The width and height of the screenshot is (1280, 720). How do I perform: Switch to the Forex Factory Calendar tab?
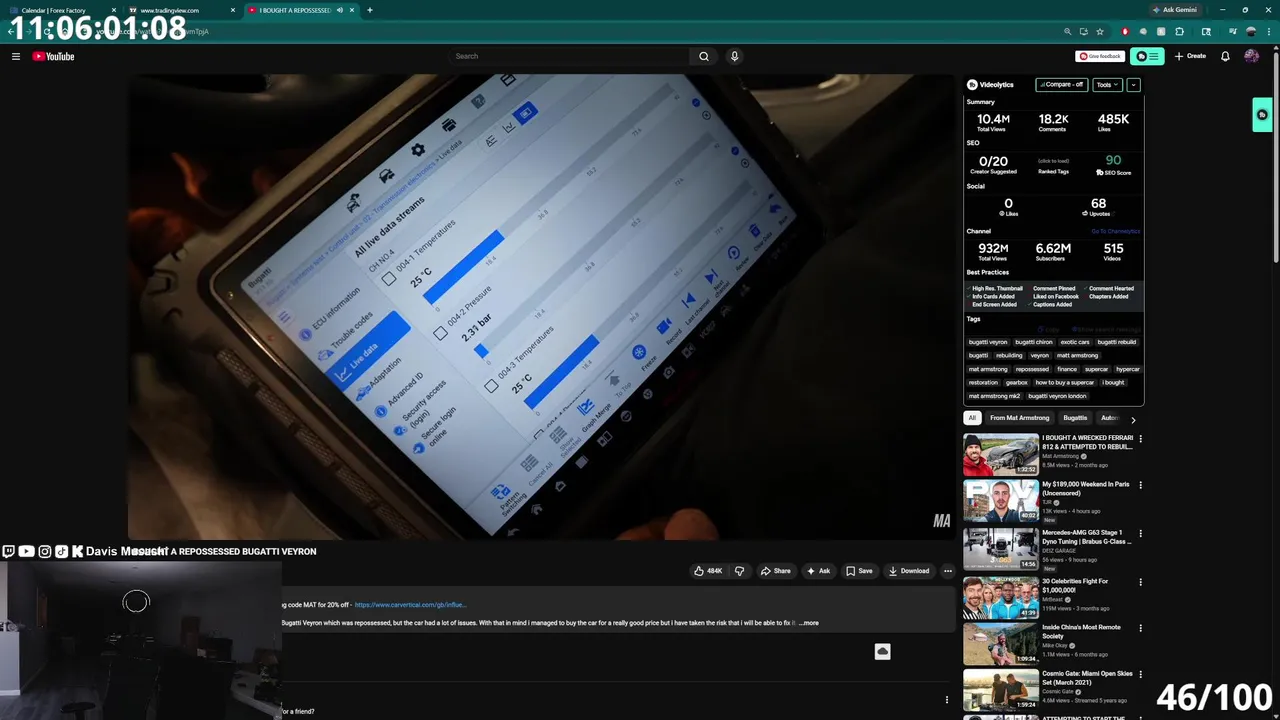(x=60, y=10)
